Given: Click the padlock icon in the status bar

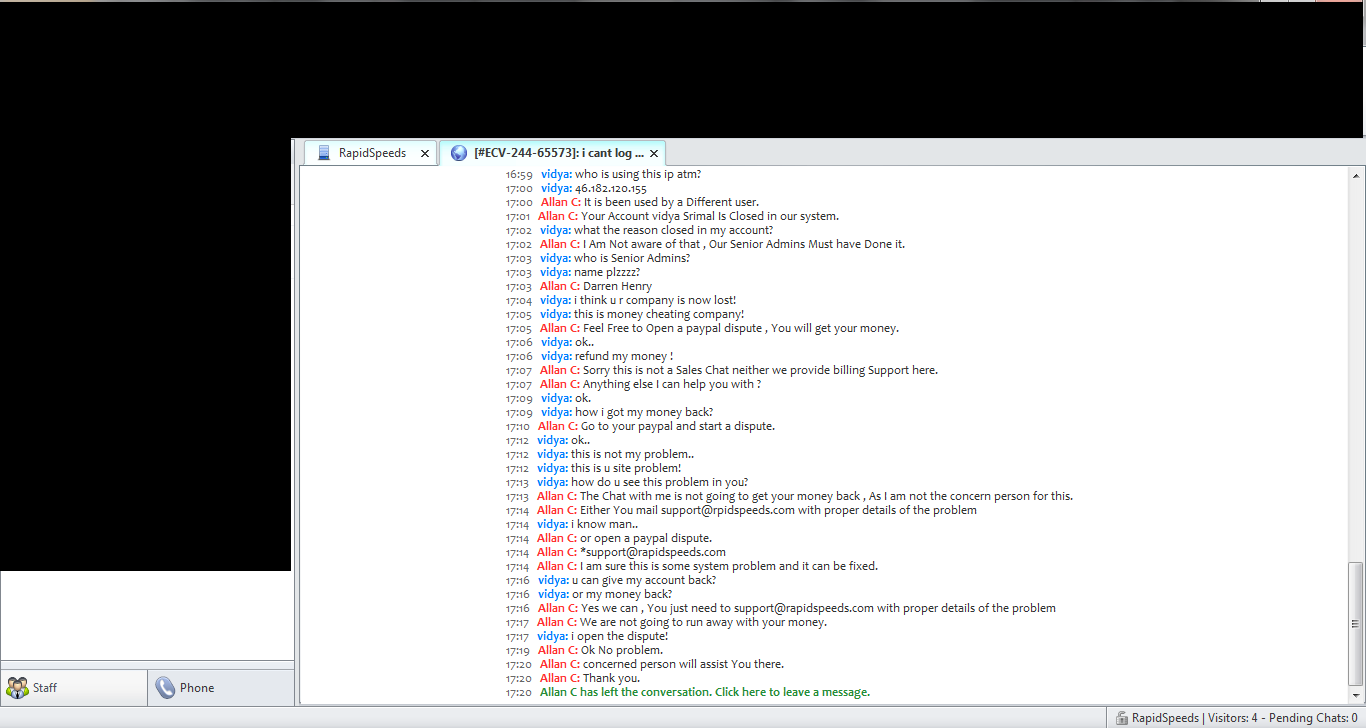Looking at the screenshot, I should pos(1120,718).
